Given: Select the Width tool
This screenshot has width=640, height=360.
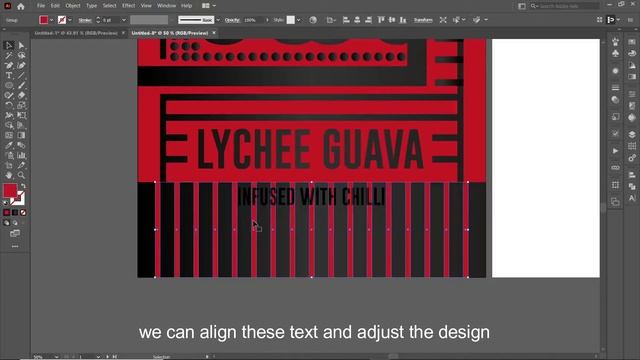Looking at the screenshot, I should [x=9, y=116].
